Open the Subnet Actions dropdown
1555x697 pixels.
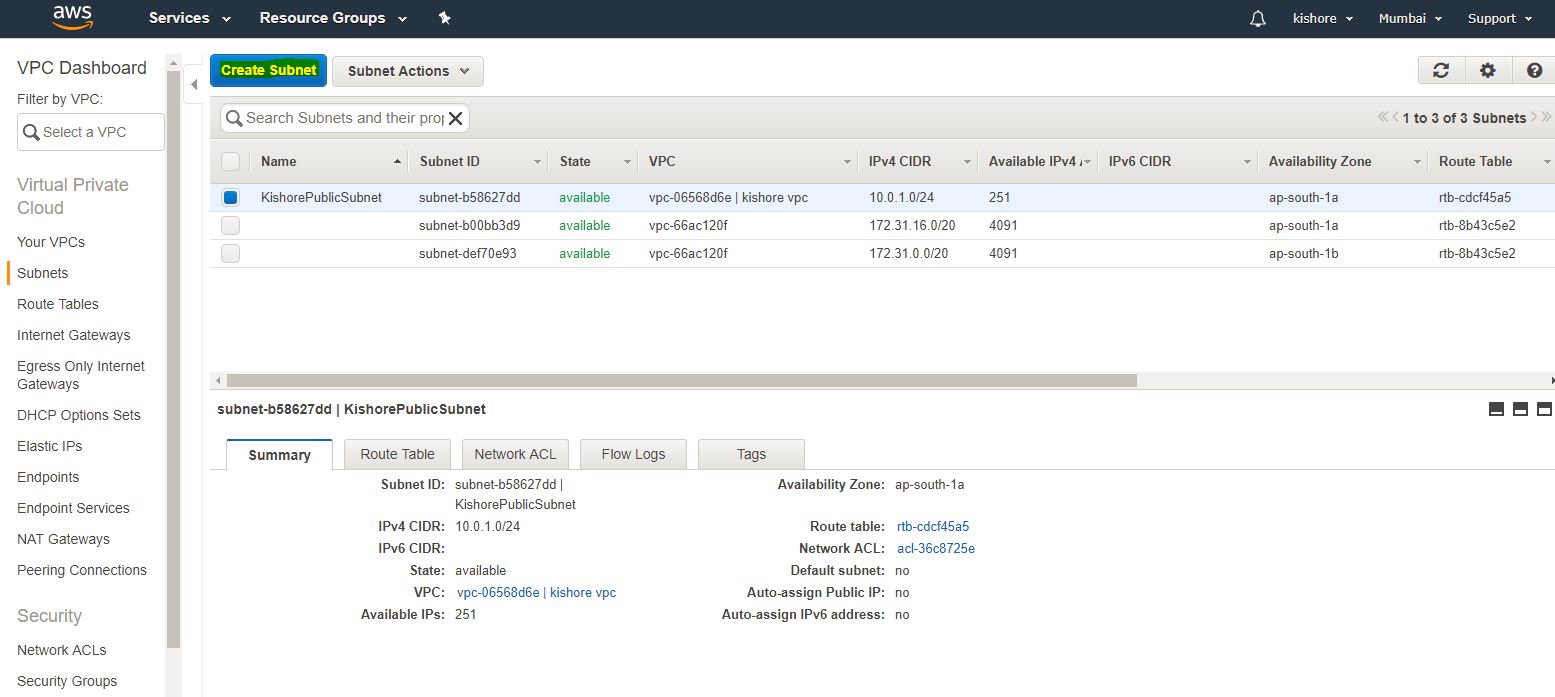(408, 71)
